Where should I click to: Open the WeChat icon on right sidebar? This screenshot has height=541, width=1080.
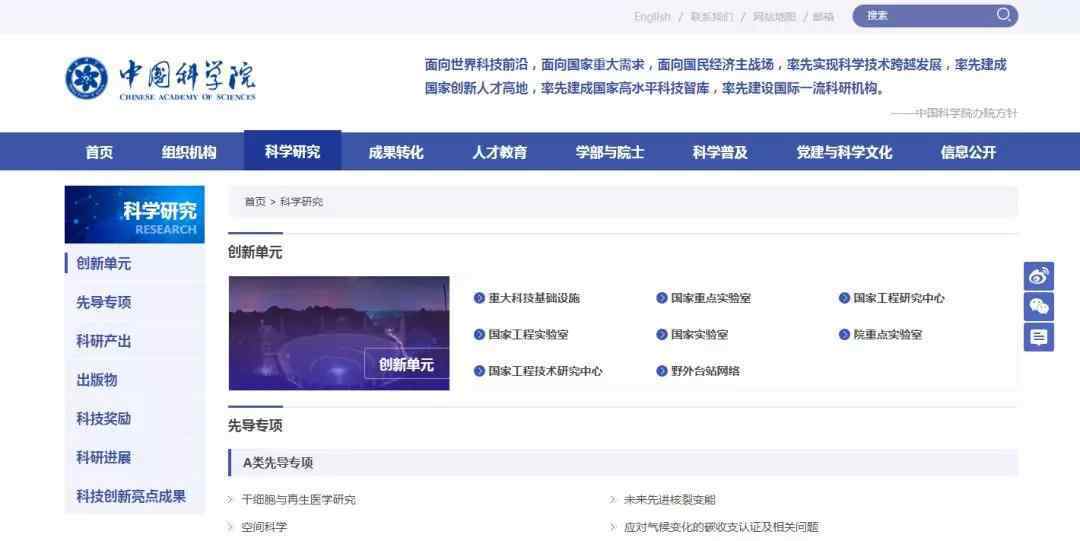[1039, 306]
